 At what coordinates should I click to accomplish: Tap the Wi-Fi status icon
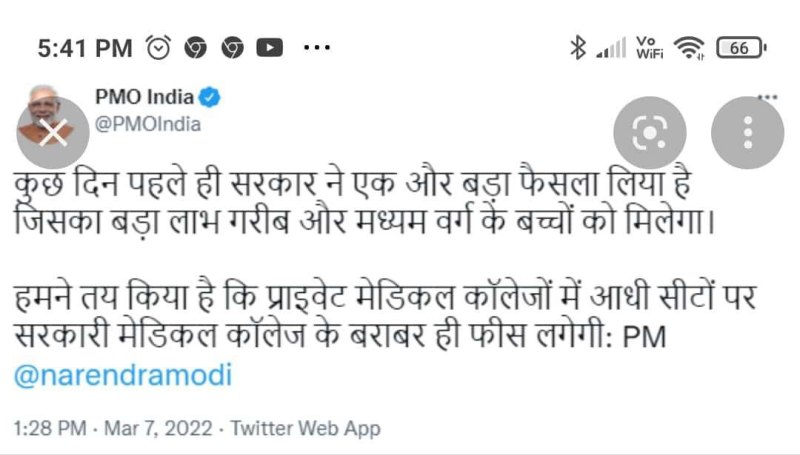click(x=690, y=47)
